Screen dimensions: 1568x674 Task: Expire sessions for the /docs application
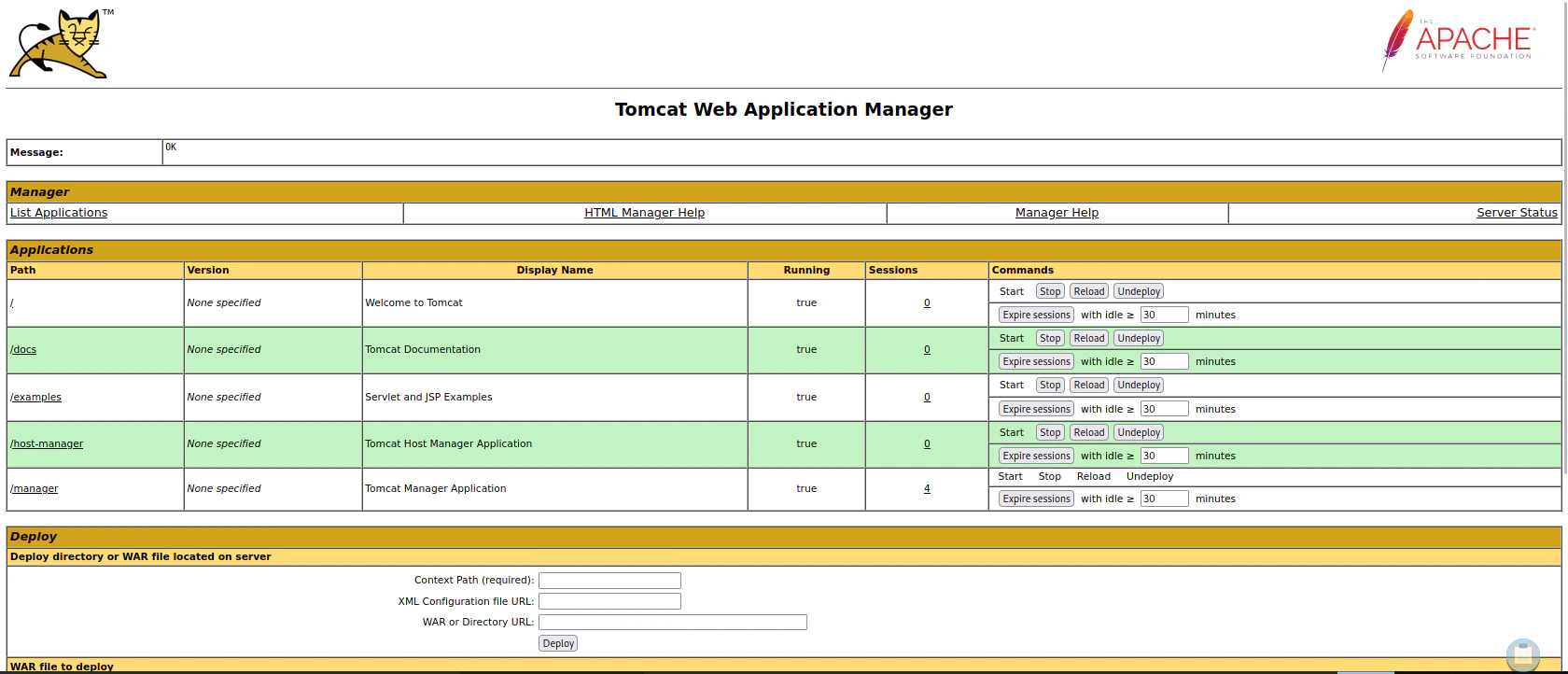point(1036,361)
